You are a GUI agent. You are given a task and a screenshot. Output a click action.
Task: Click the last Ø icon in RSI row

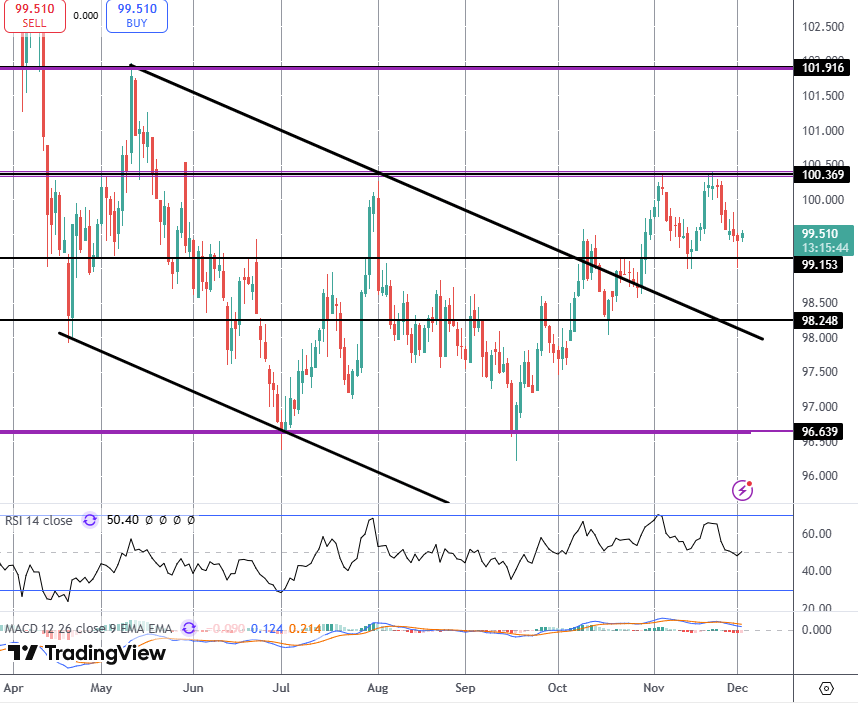click(191, 520)
